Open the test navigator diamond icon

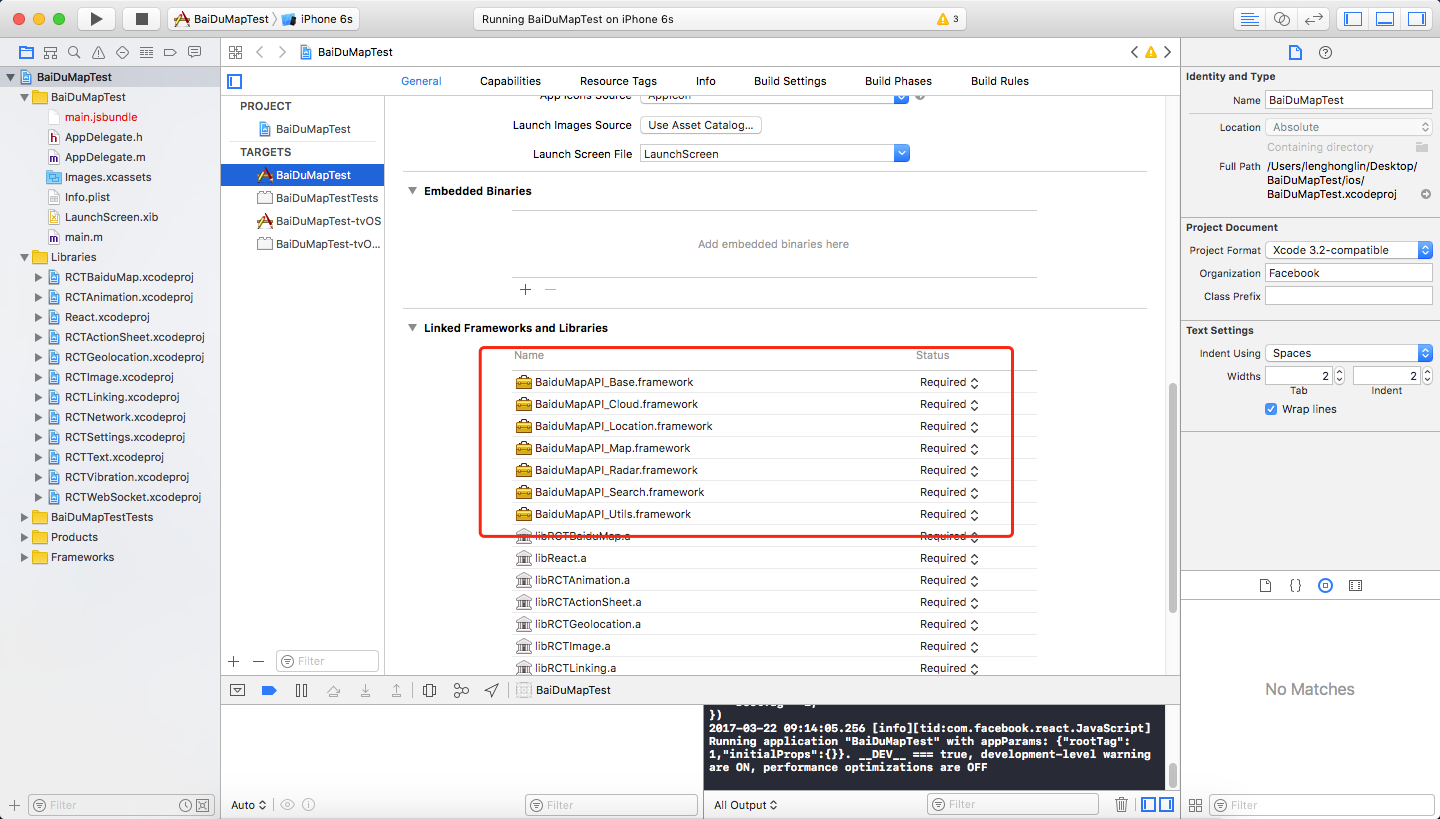[x=122, y=52]
